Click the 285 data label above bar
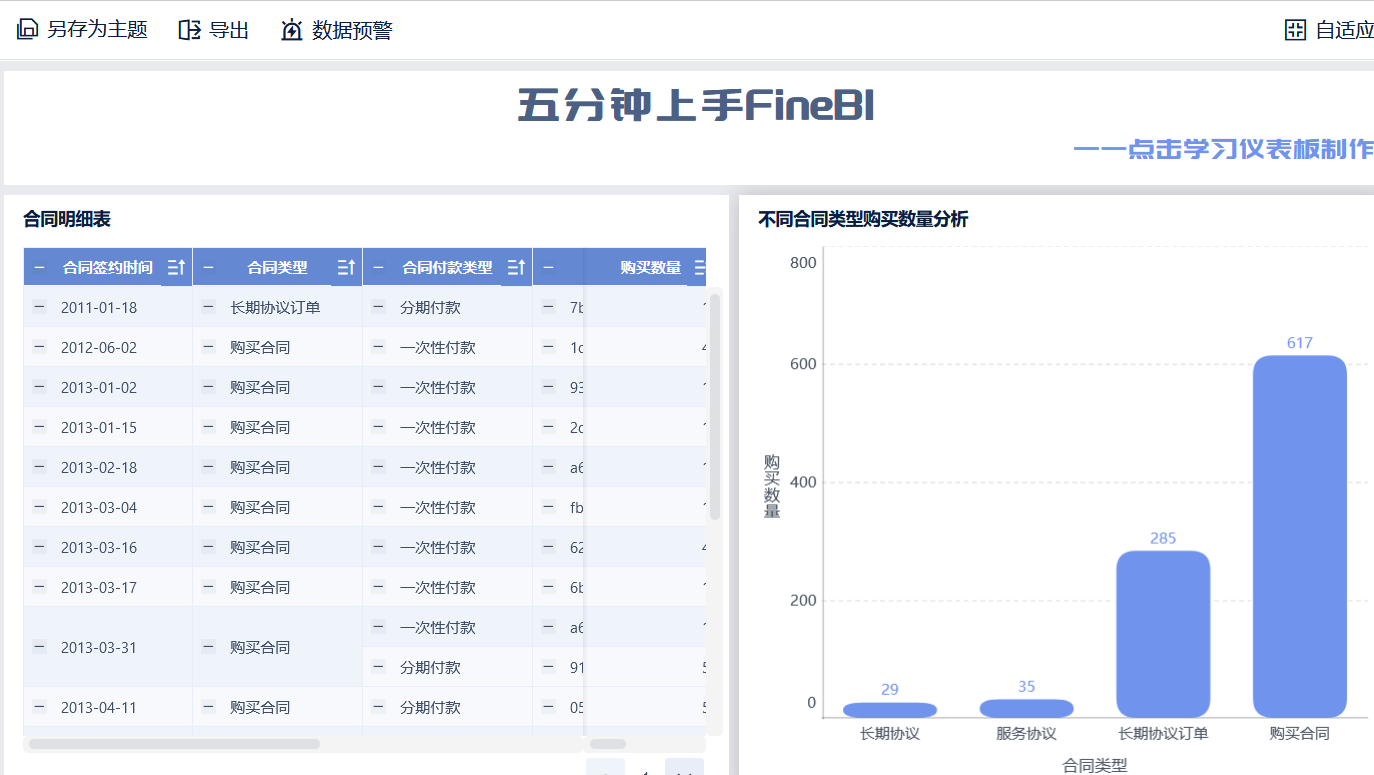Screen dimensions: 1374x775 (x=1163, y=538)
